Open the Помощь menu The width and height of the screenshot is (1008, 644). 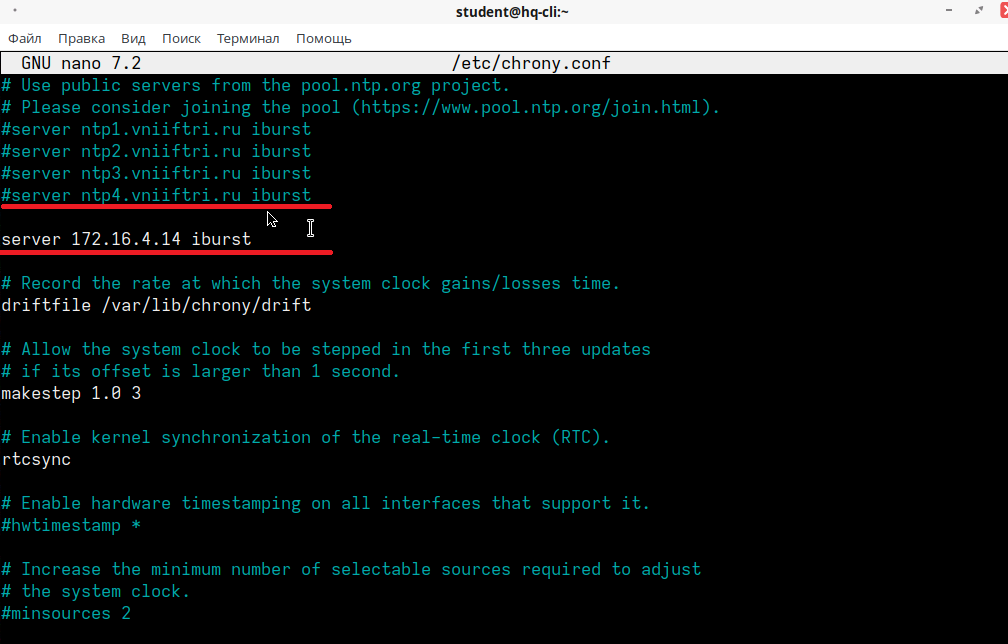323,38
